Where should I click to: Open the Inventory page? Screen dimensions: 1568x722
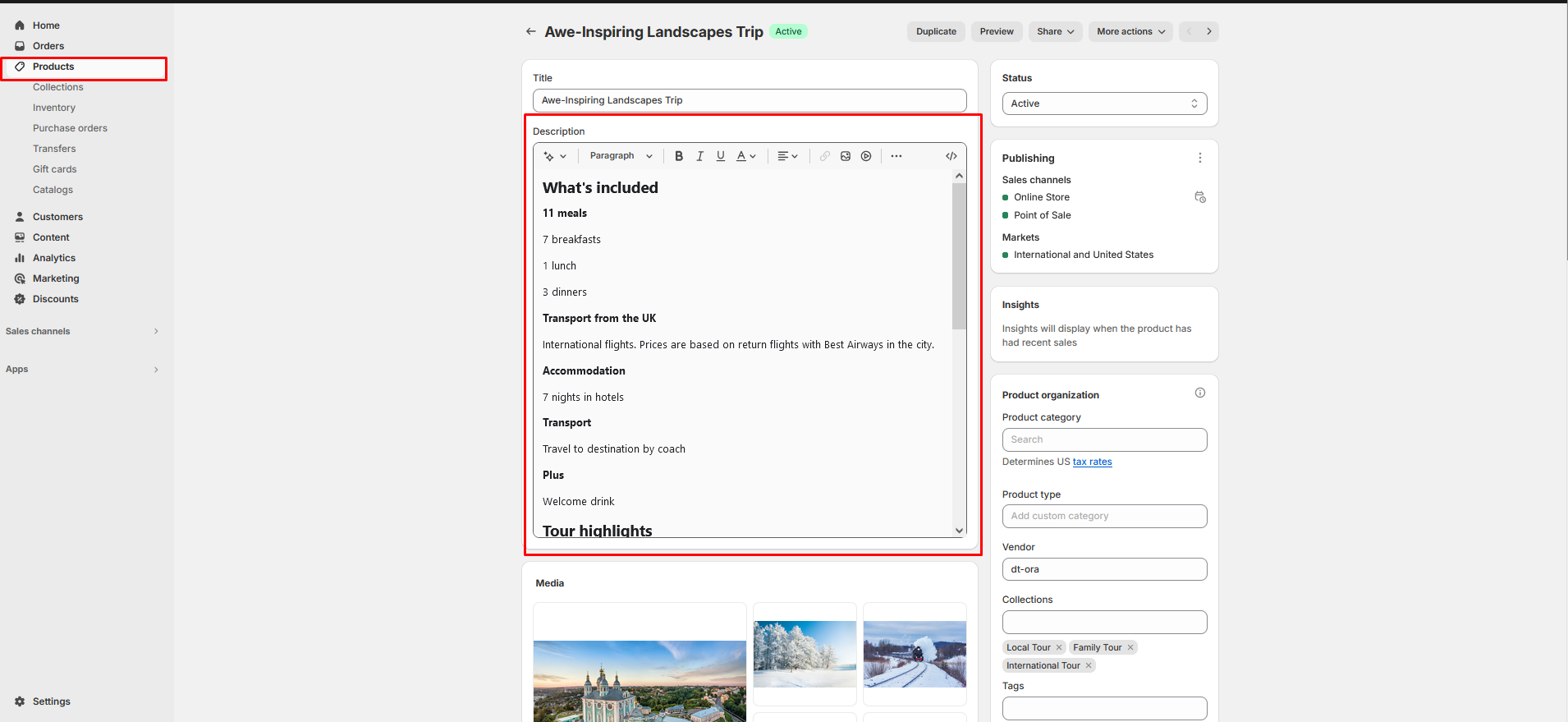coord(54,108)
